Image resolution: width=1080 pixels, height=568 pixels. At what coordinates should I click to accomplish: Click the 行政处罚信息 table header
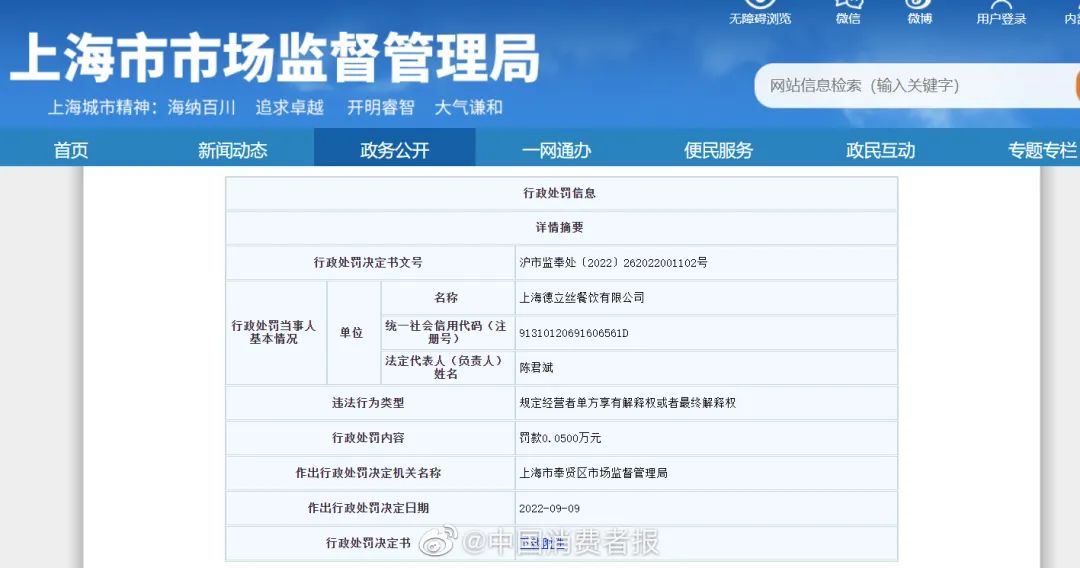(561, 193)
